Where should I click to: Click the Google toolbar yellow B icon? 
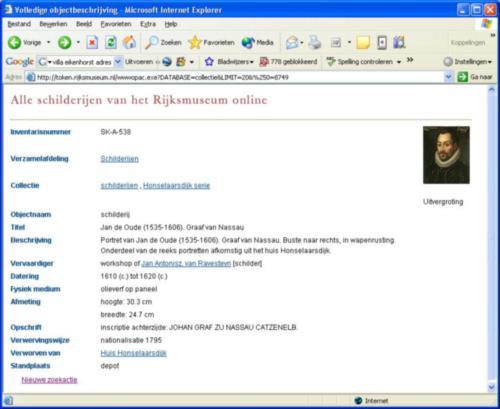[181, 62]
